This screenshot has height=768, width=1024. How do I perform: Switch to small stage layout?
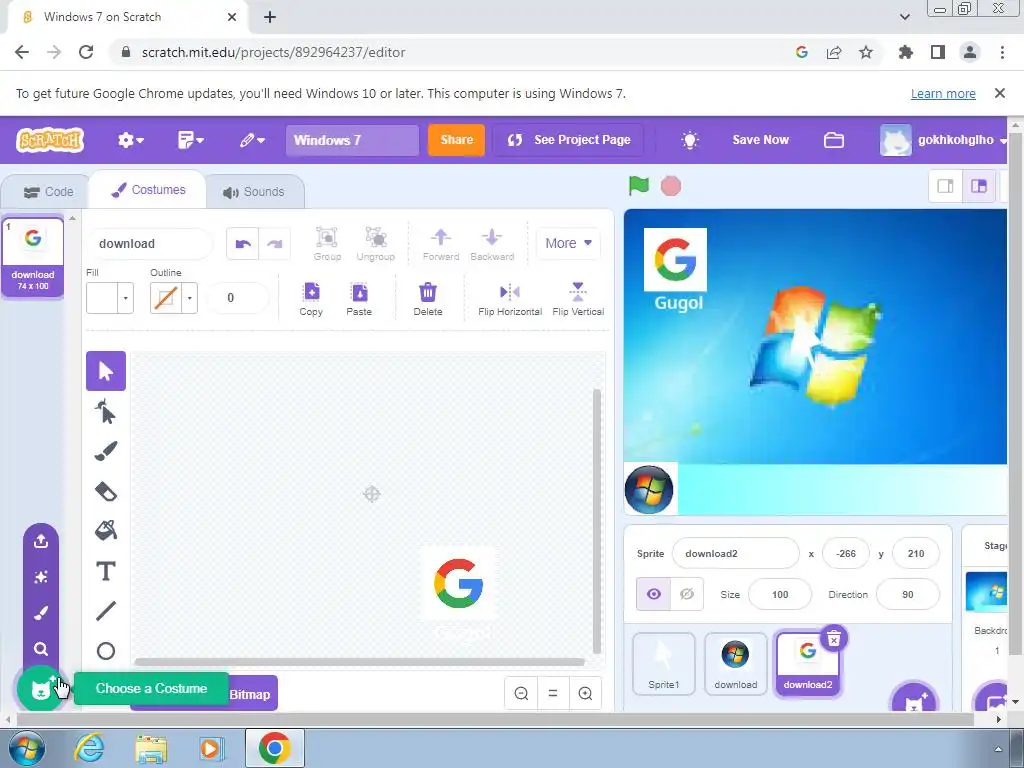(x=945, y=187)
